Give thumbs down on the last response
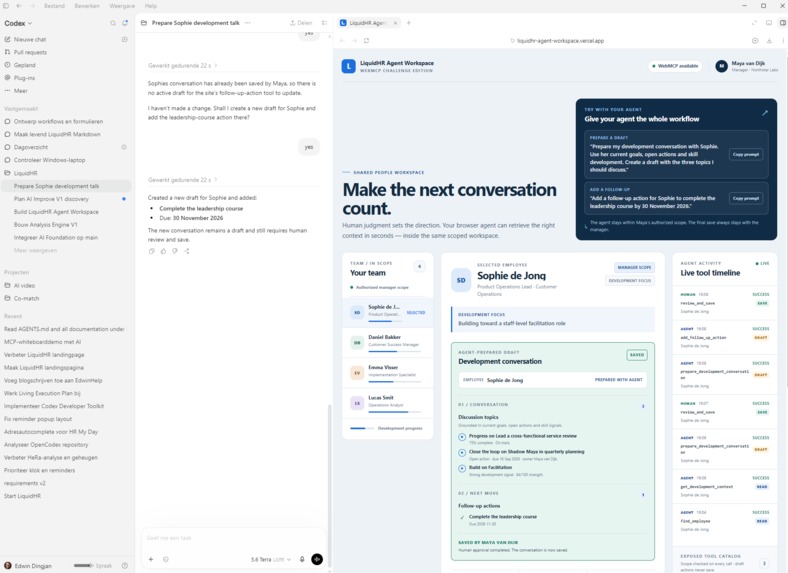Image resolution: width=788 pixels, height=573 pixels. pos(175,251)
